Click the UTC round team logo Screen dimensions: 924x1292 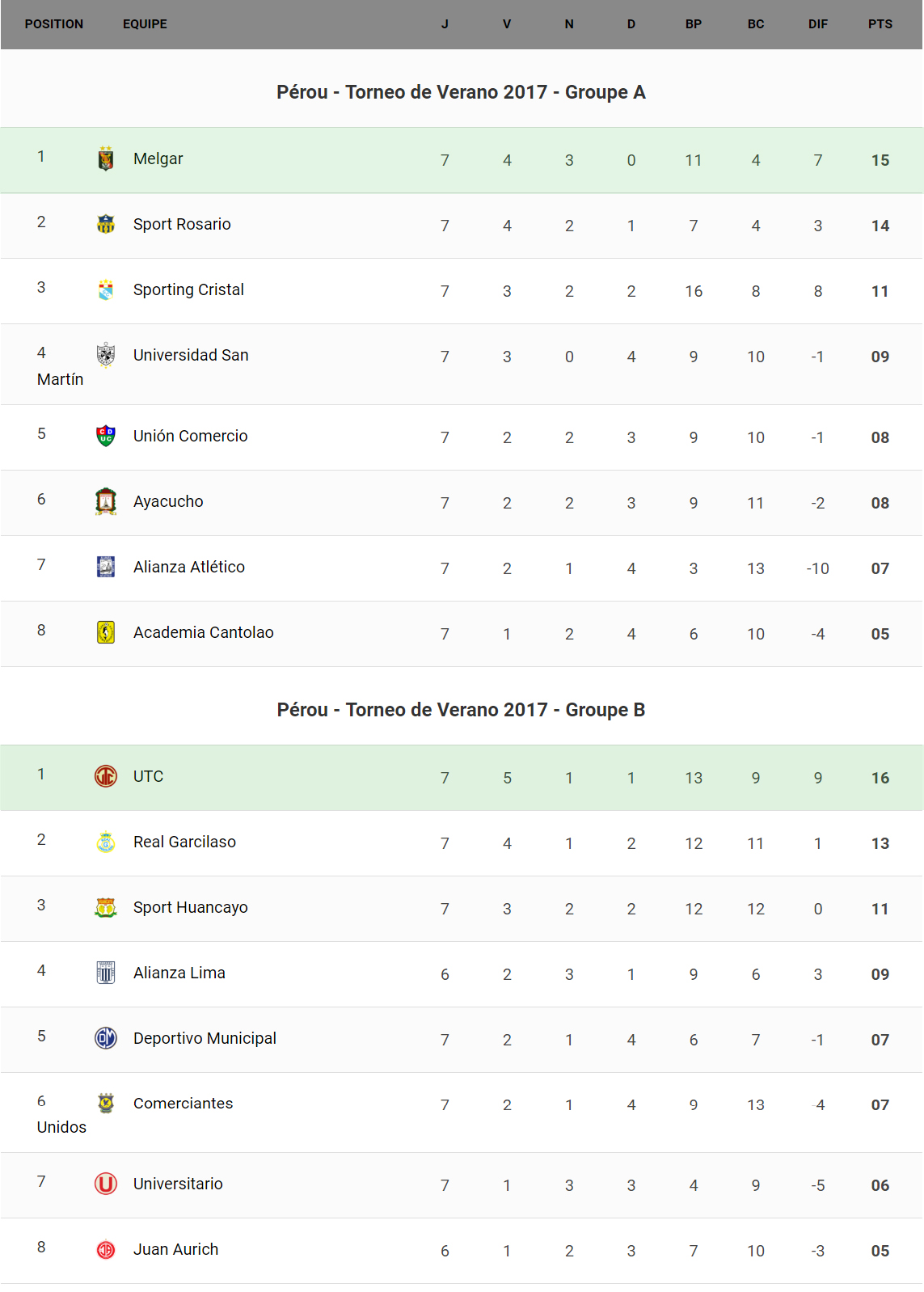click(x=106, y=777)
